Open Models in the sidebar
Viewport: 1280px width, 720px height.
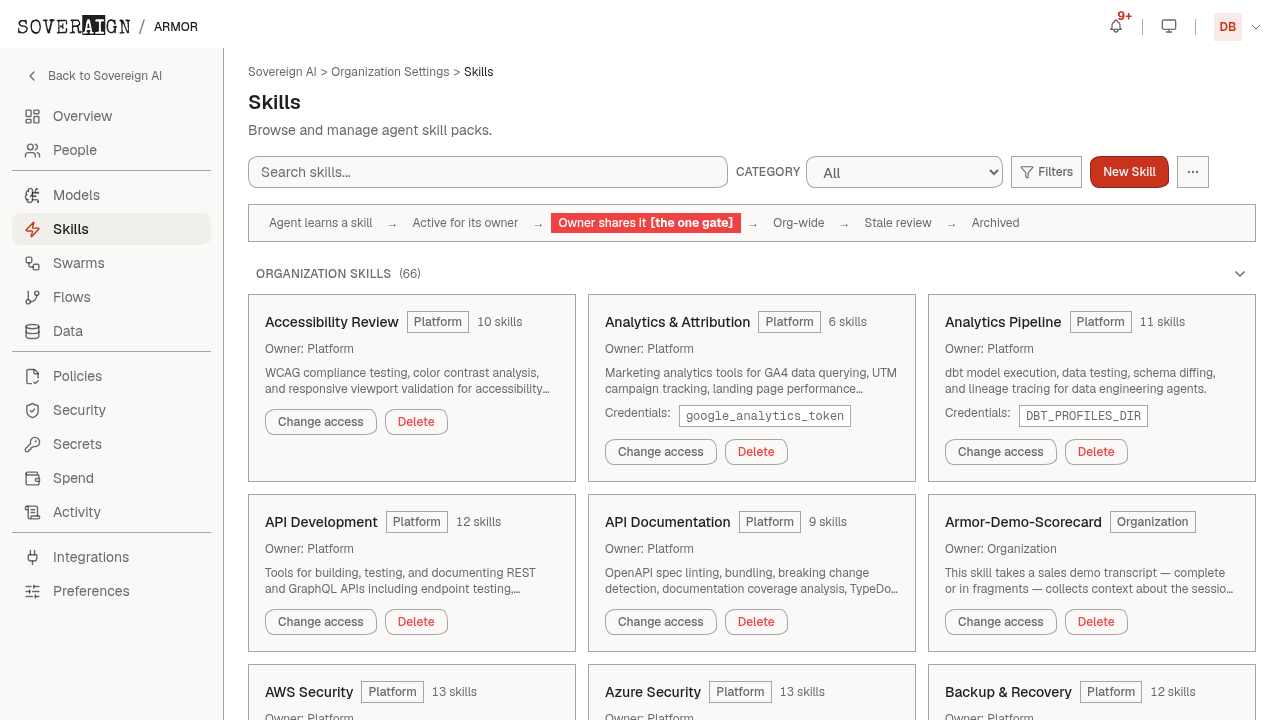tap(112, 195)
